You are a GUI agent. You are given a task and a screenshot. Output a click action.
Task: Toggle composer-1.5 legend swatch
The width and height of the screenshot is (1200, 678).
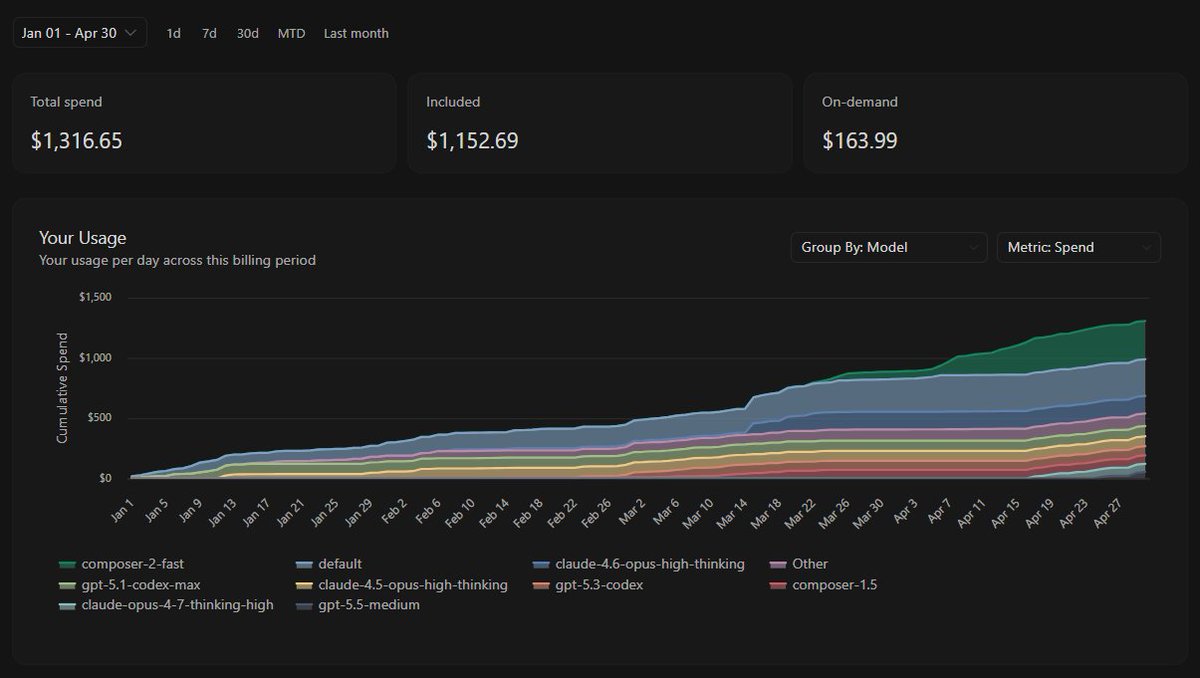[x=778, y=585]
